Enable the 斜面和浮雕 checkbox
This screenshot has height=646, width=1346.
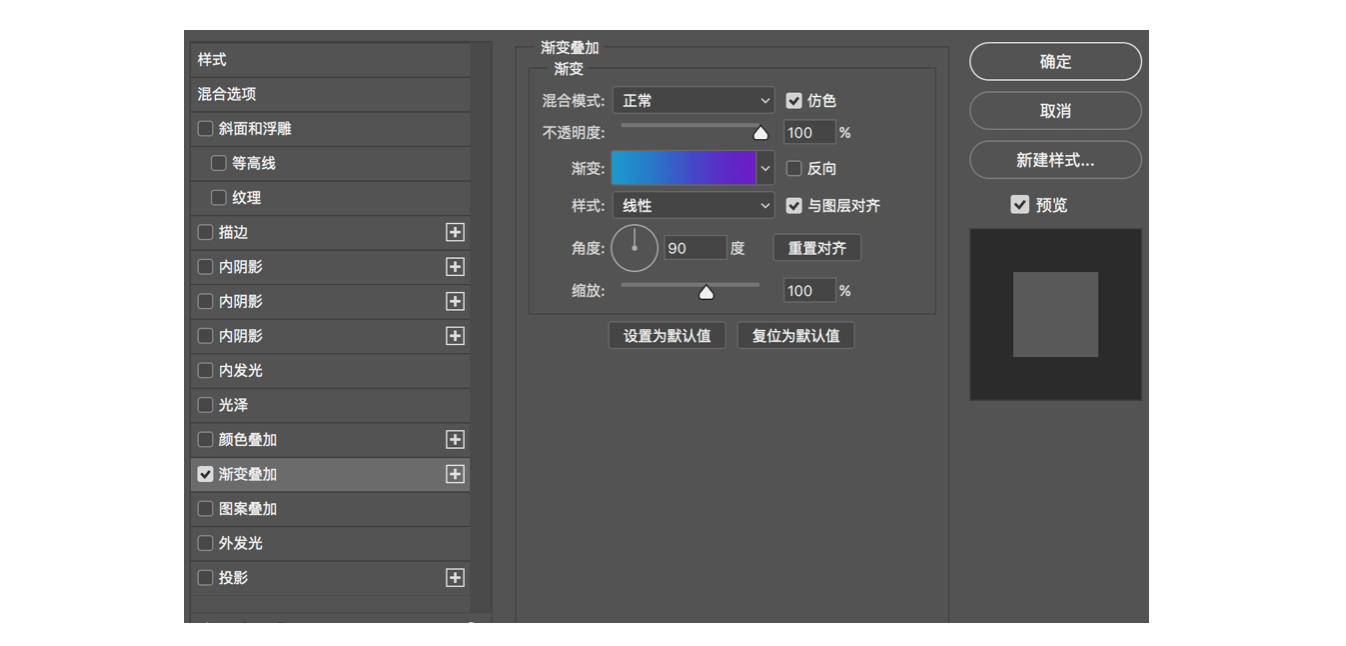point(206,129)
